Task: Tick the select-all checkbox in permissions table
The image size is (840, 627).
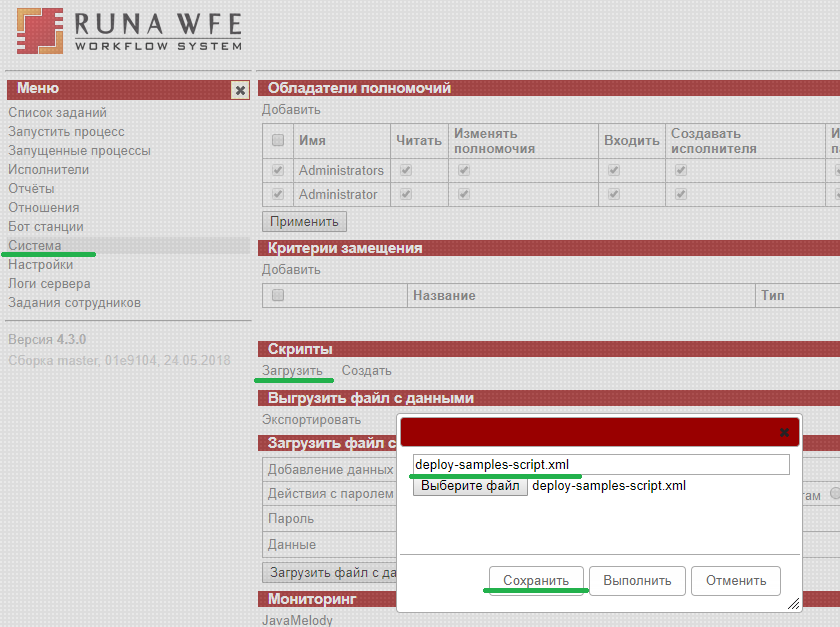Action: click(278, 141)
